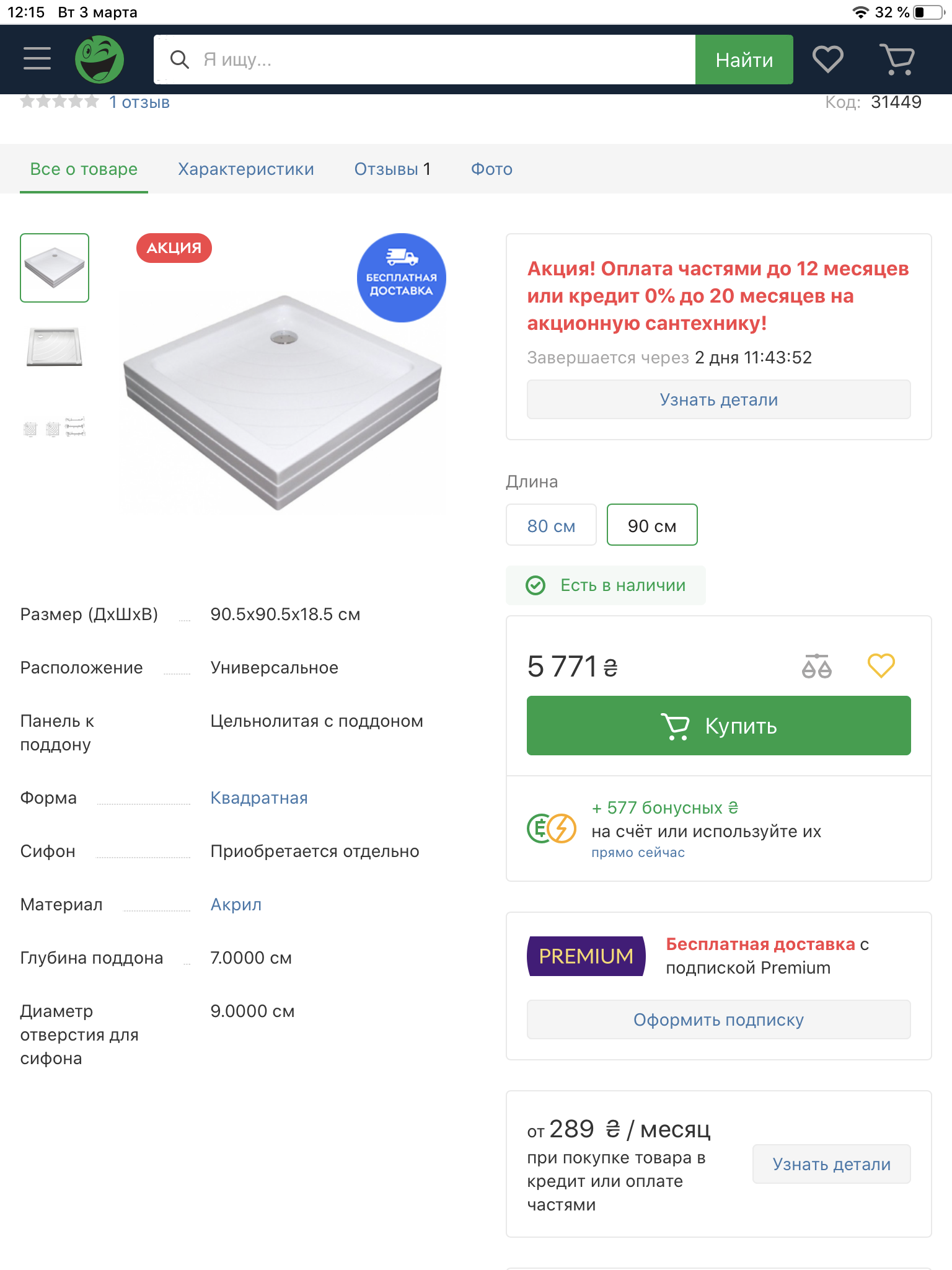Open the Фото tab
The height and width of the screenshot is (1270, 952).
click(491, 169)
